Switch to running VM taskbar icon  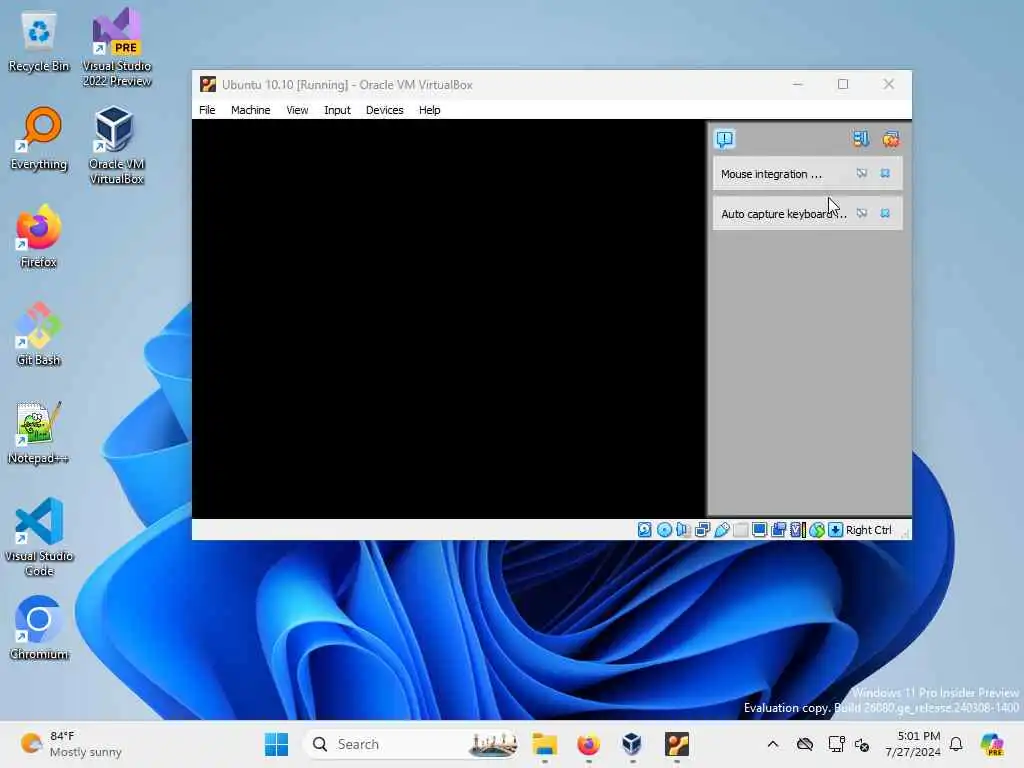click(677, 744)
